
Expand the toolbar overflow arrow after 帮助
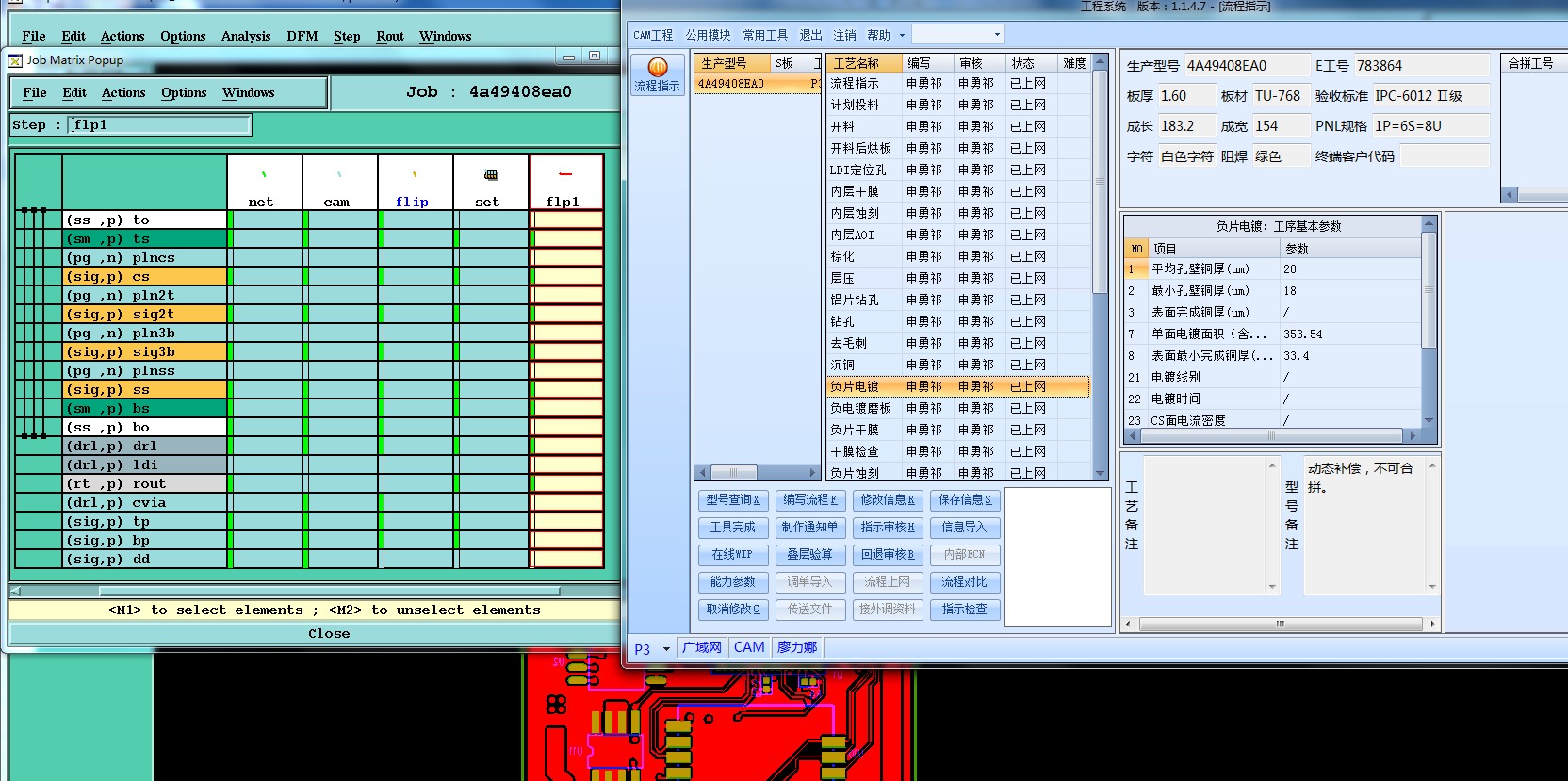tap(902, 36)
